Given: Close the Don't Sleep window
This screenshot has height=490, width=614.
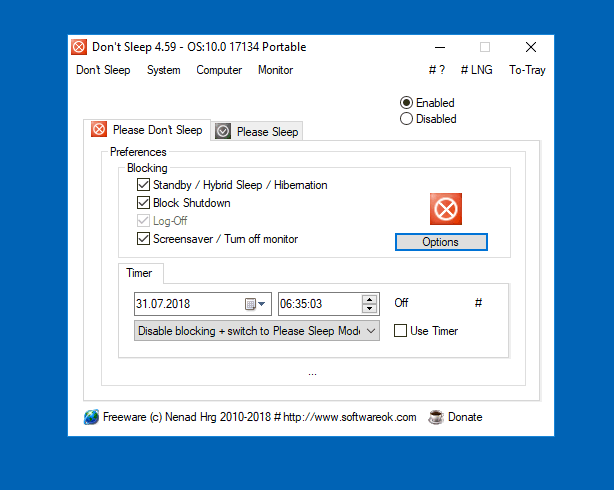Looking at the screenshot, I should (x=531, y=47).
